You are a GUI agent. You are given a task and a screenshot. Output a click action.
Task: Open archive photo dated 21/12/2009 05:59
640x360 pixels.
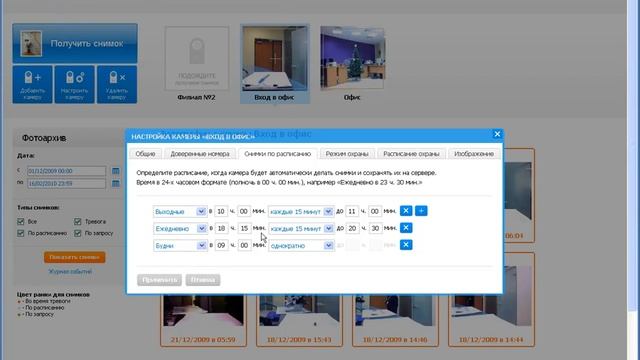tap(203, 320)
